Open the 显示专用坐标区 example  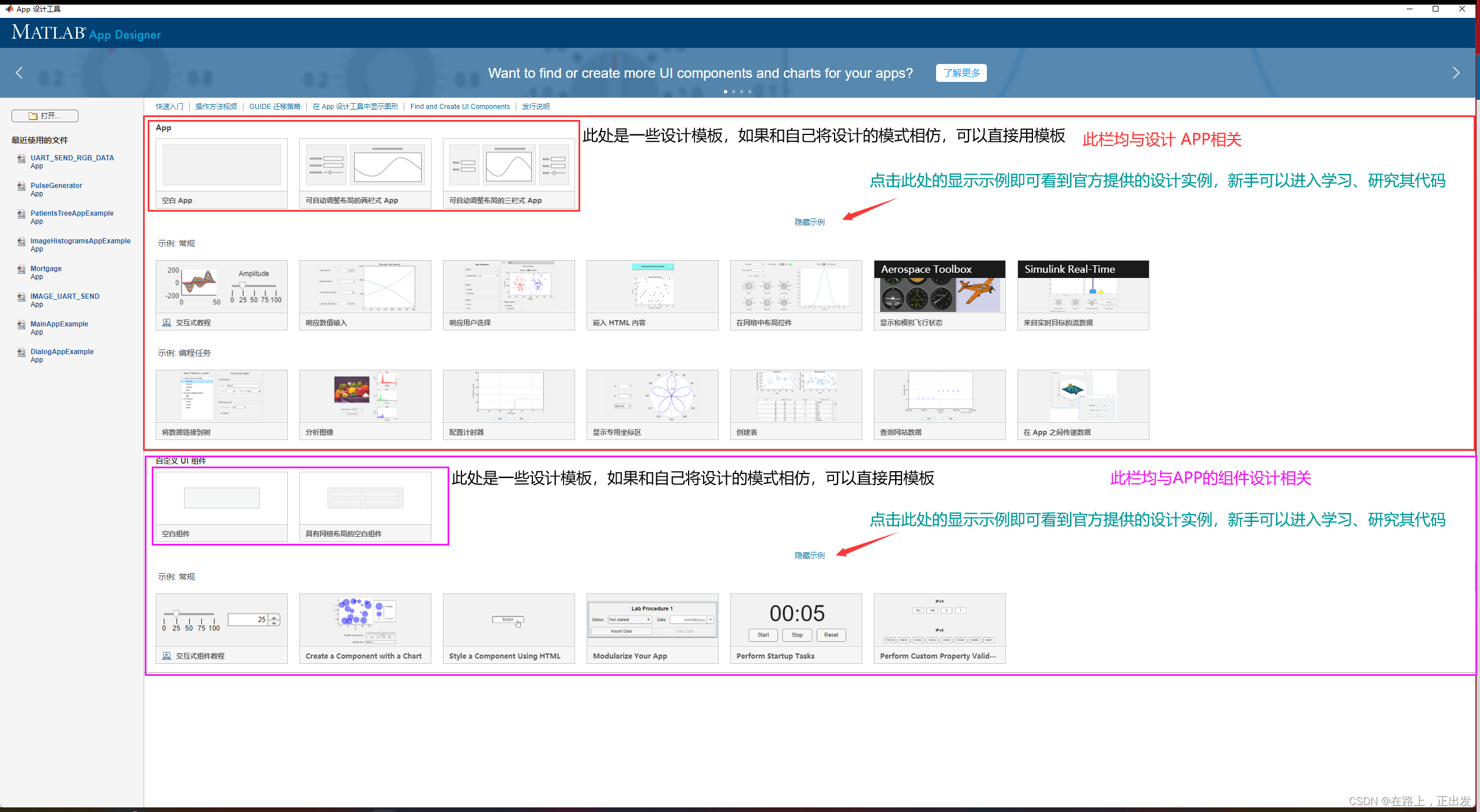652,405
